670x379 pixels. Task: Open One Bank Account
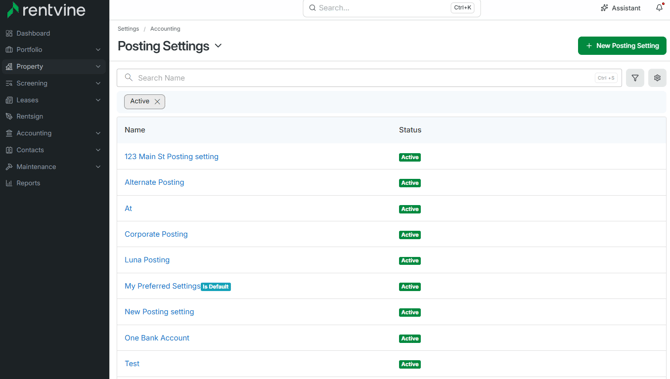point(157,338)
